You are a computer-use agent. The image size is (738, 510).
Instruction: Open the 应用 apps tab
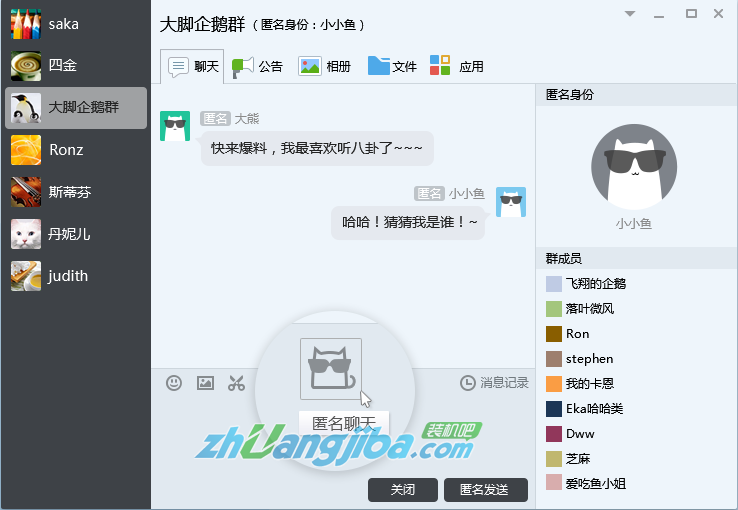[x=457, y=66]
